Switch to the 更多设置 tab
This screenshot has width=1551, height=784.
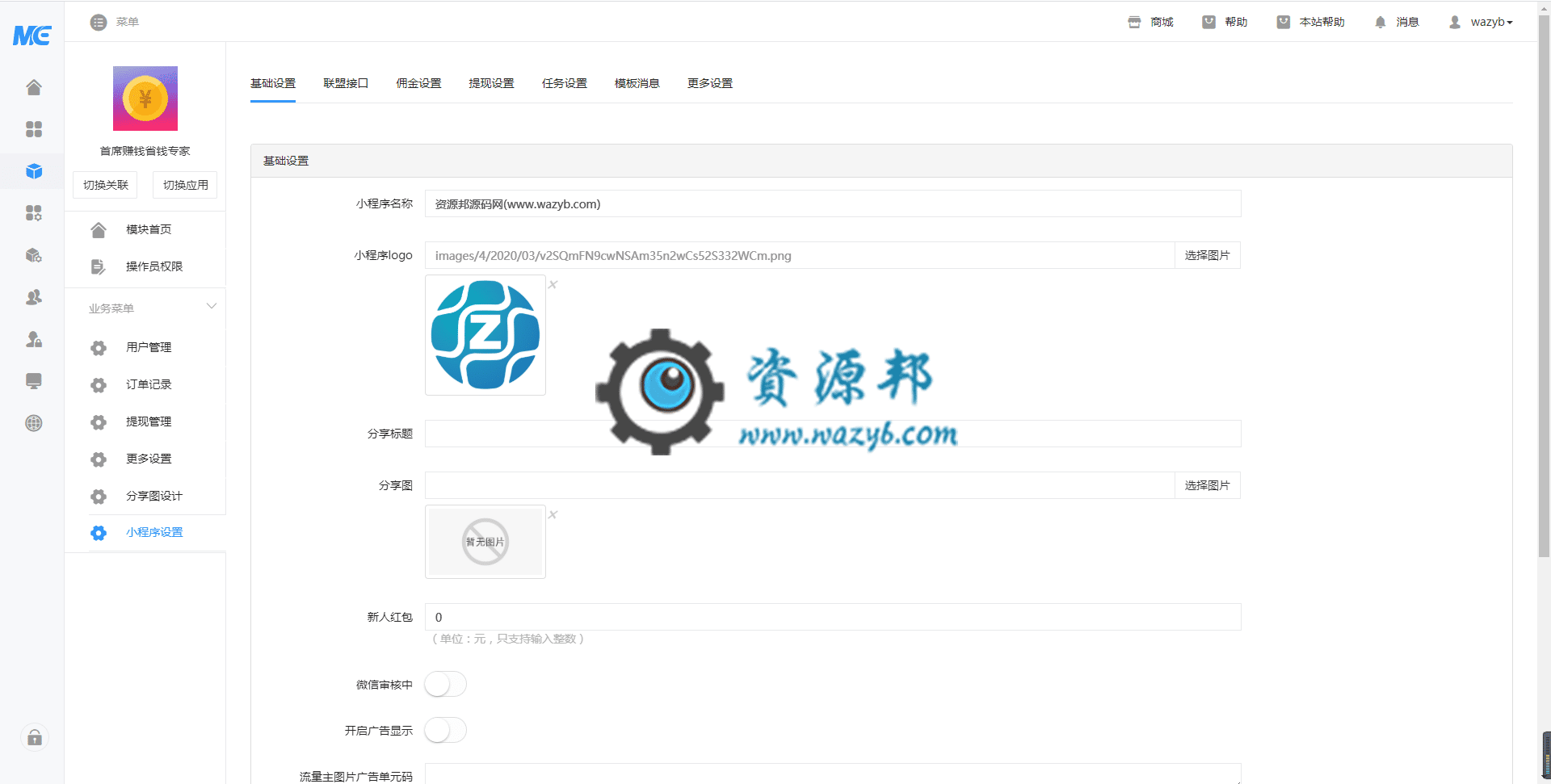point(710,83)
